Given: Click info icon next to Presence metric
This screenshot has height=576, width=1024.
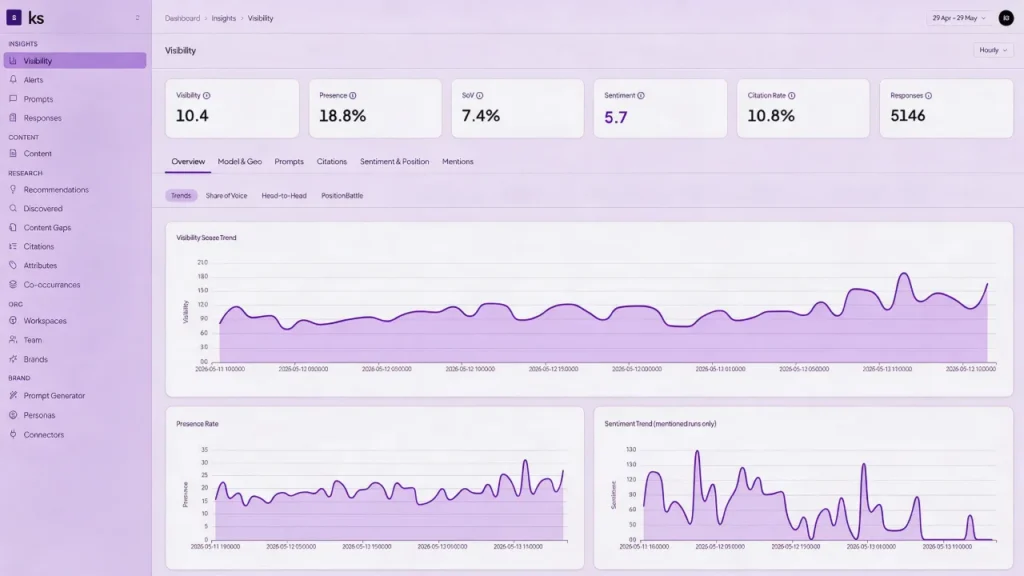Looking at the screenshot, I should (353, 95).
